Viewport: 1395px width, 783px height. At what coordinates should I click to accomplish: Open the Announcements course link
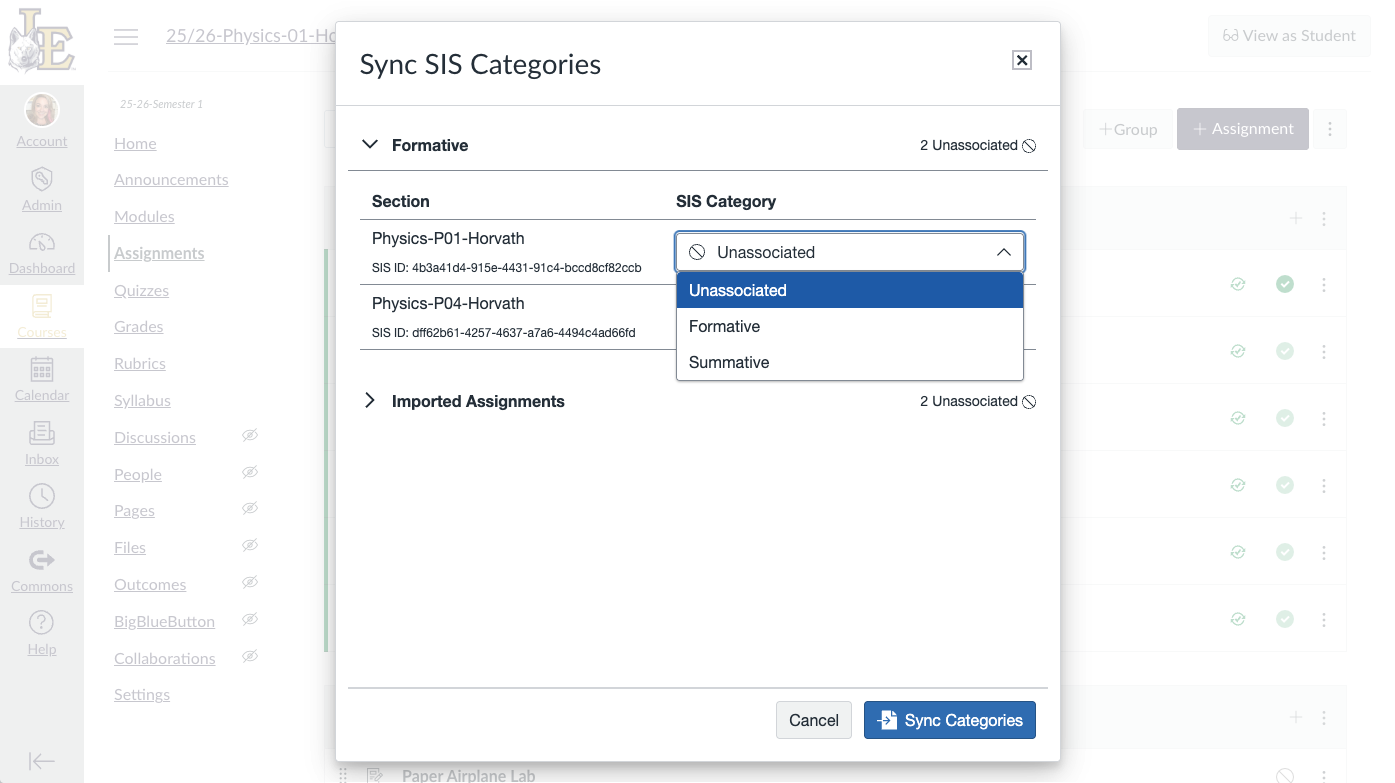point(171,180)
